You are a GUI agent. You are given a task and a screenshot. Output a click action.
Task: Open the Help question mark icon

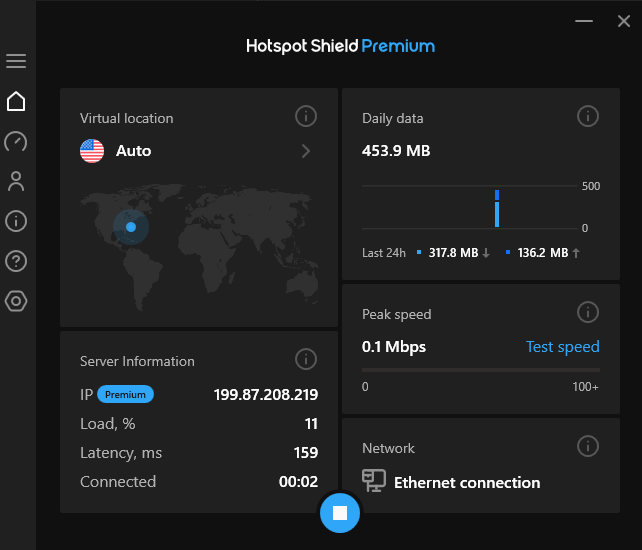16,261
